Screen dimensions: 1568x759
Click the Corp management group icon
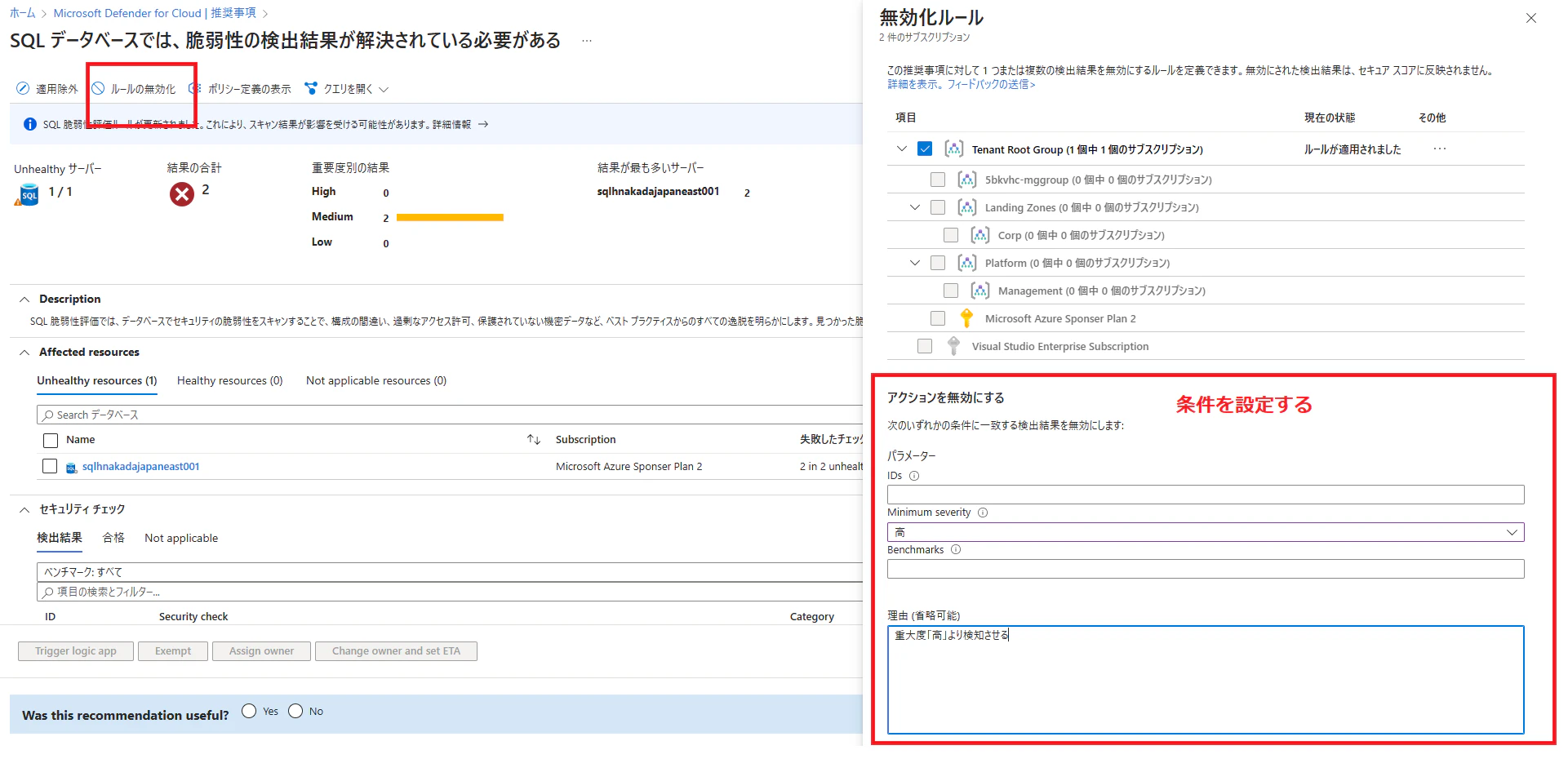(x=979, y=235)
